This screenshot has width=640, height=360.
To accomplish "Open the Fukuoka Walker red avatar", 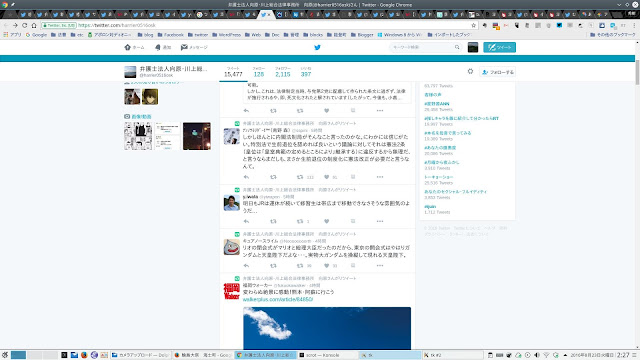I will tap(231, 291).
